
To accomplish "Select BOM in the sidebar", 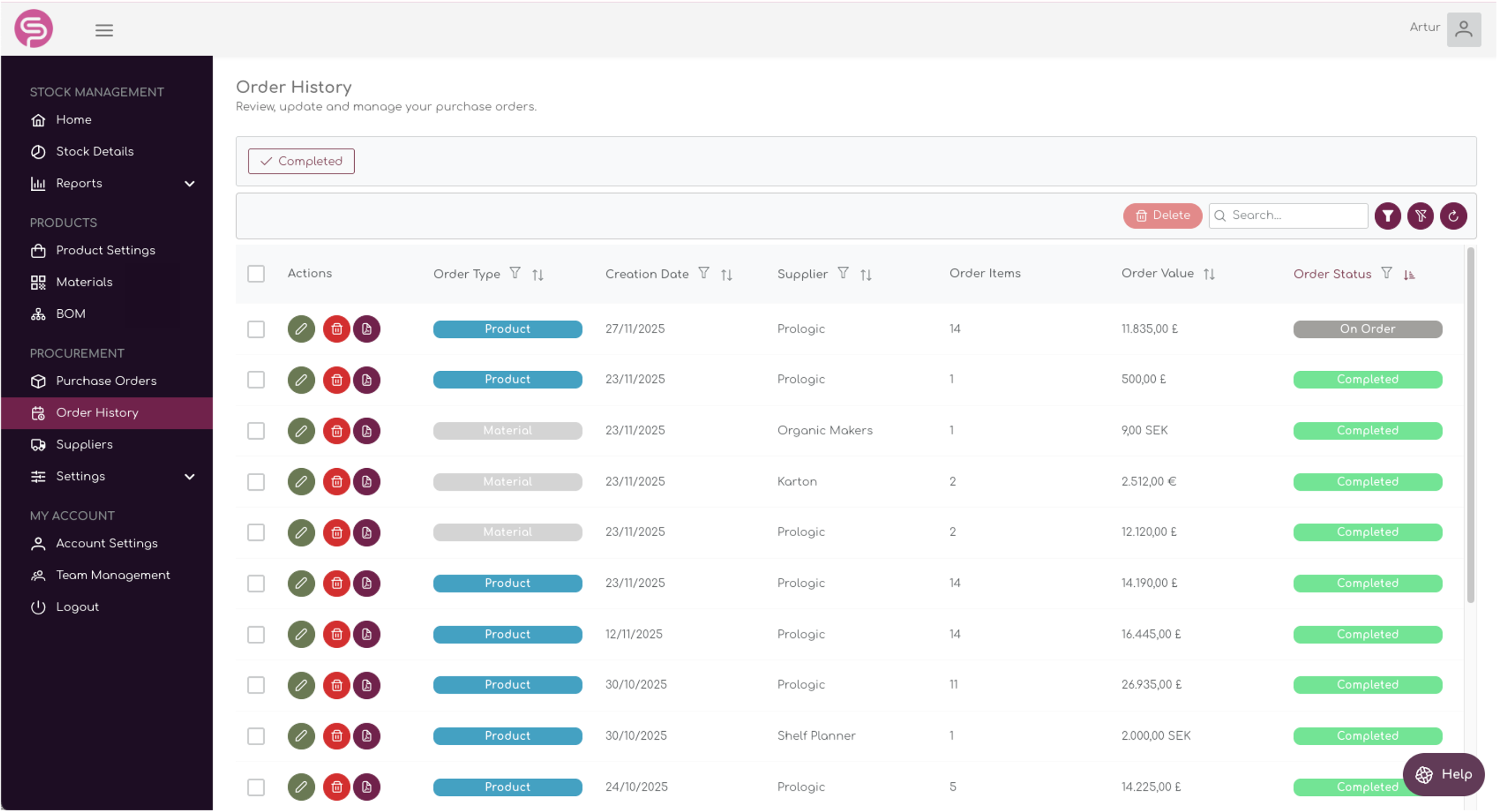I will pos(70,313).
